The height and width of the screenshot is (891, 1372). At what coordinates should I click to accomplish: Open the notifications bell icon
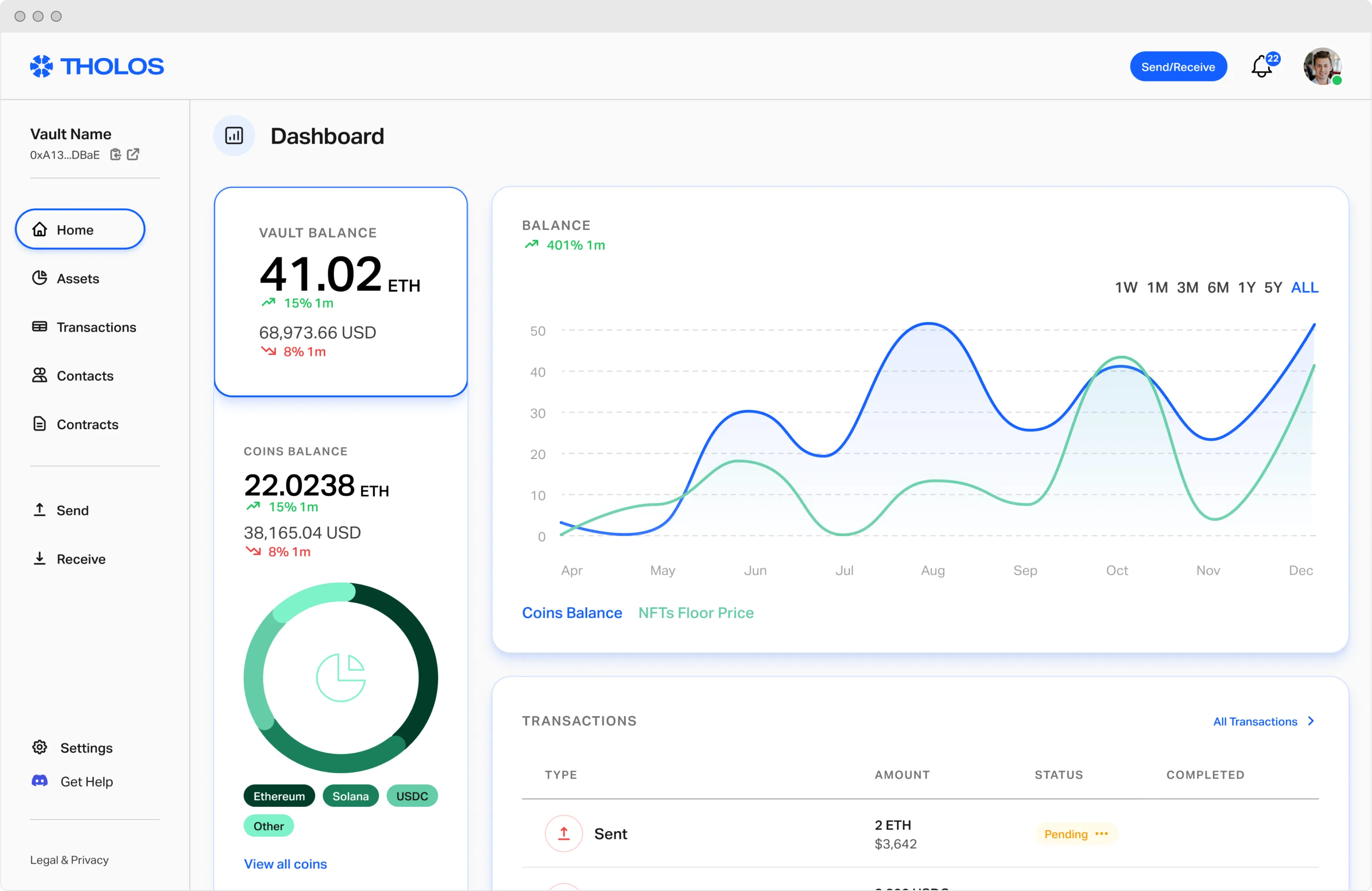1262,66
